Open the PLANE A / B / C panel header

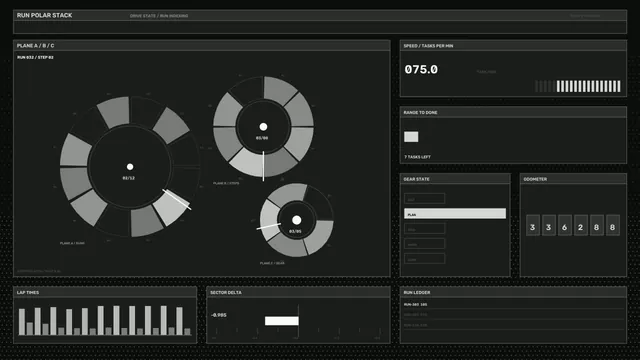click(x=202, y=46)
